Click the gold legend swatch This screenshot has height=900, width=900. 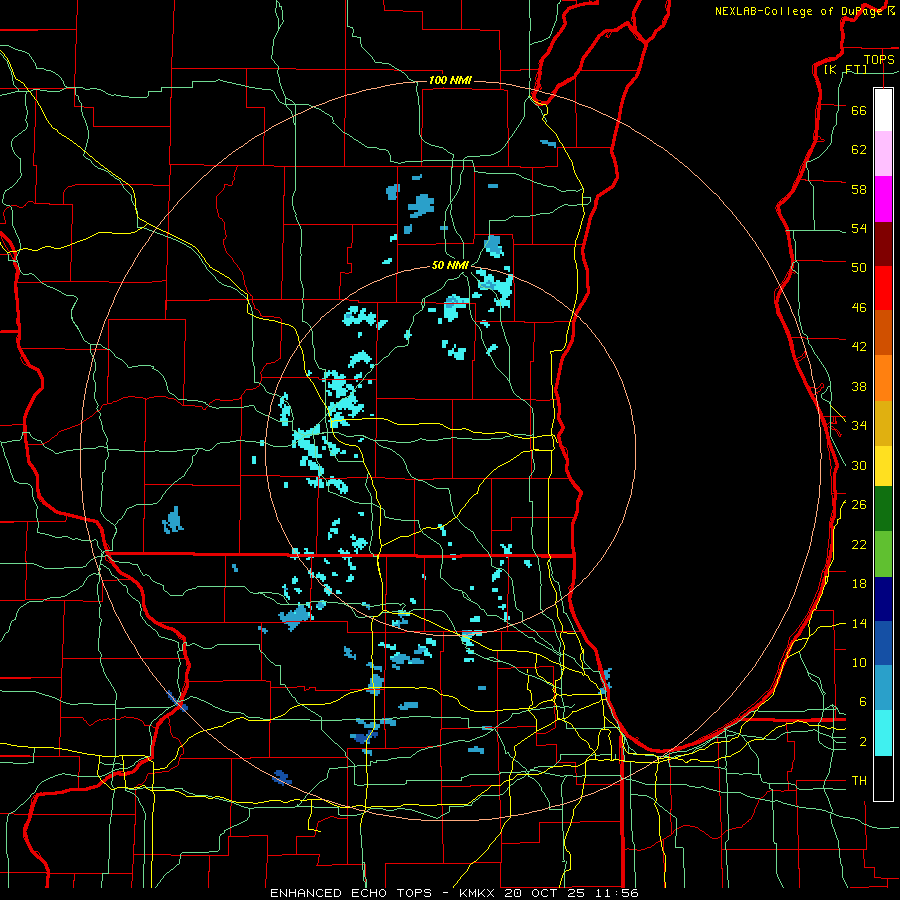(883, 424)
